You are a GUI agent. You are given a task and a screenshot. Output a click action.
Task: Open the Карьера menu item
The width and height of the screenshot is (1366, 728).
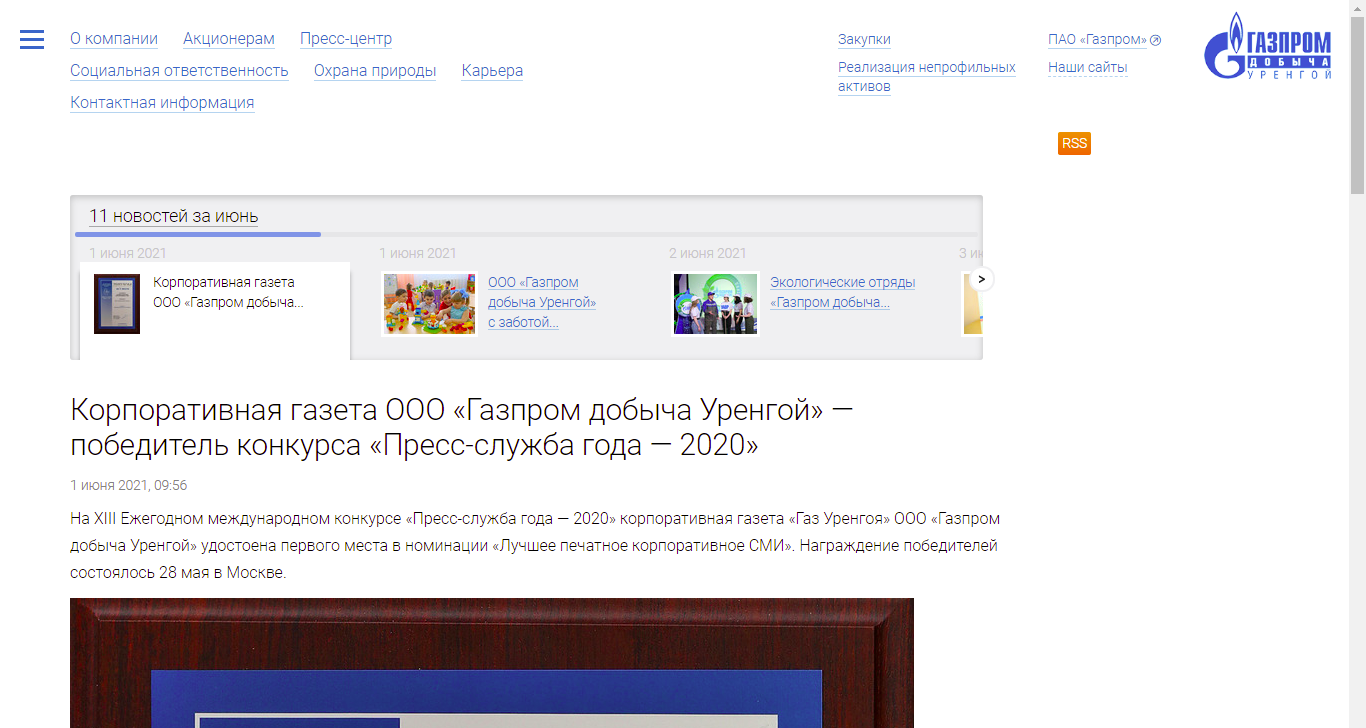pos(492,71)
